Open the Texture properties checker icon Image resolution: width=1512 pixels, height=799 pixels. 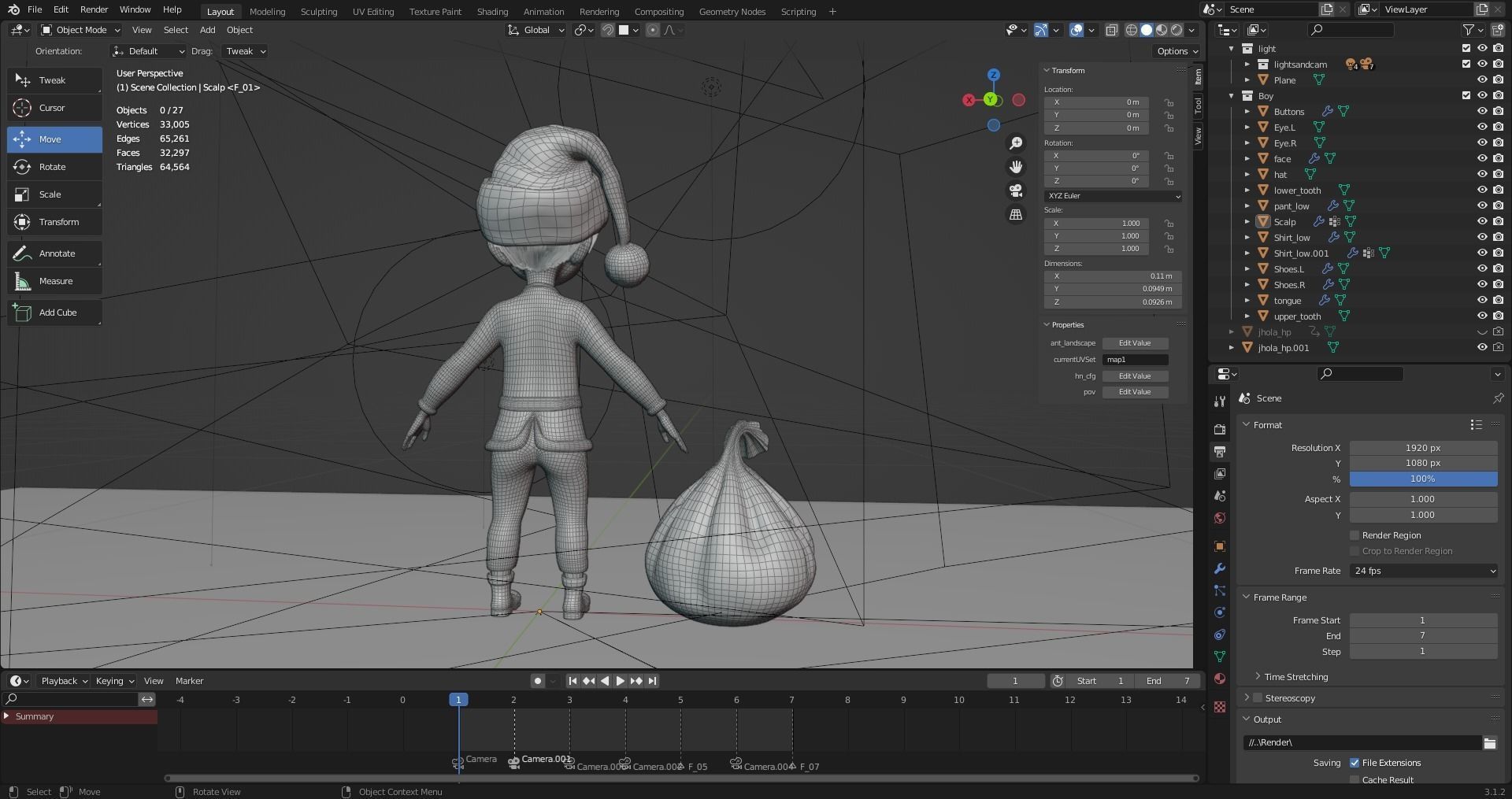click(1220, 707)
